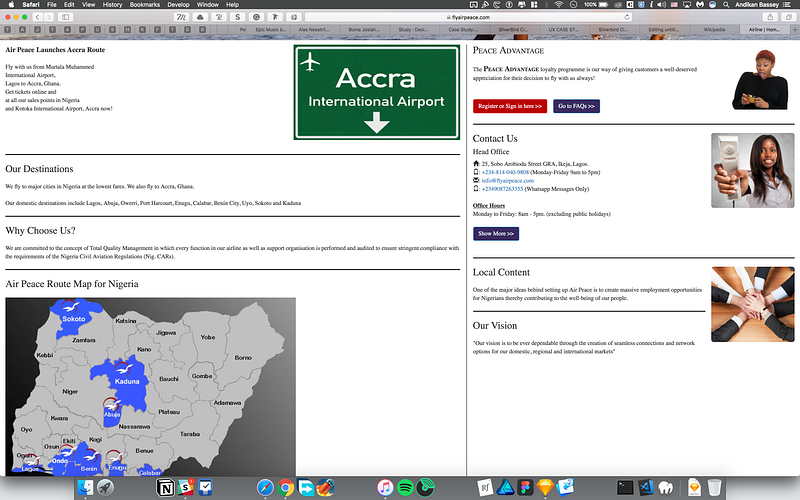Screen dimensions: 800x500
Task: Click the Contact Us phone lady image
Action: pos(753,170)
